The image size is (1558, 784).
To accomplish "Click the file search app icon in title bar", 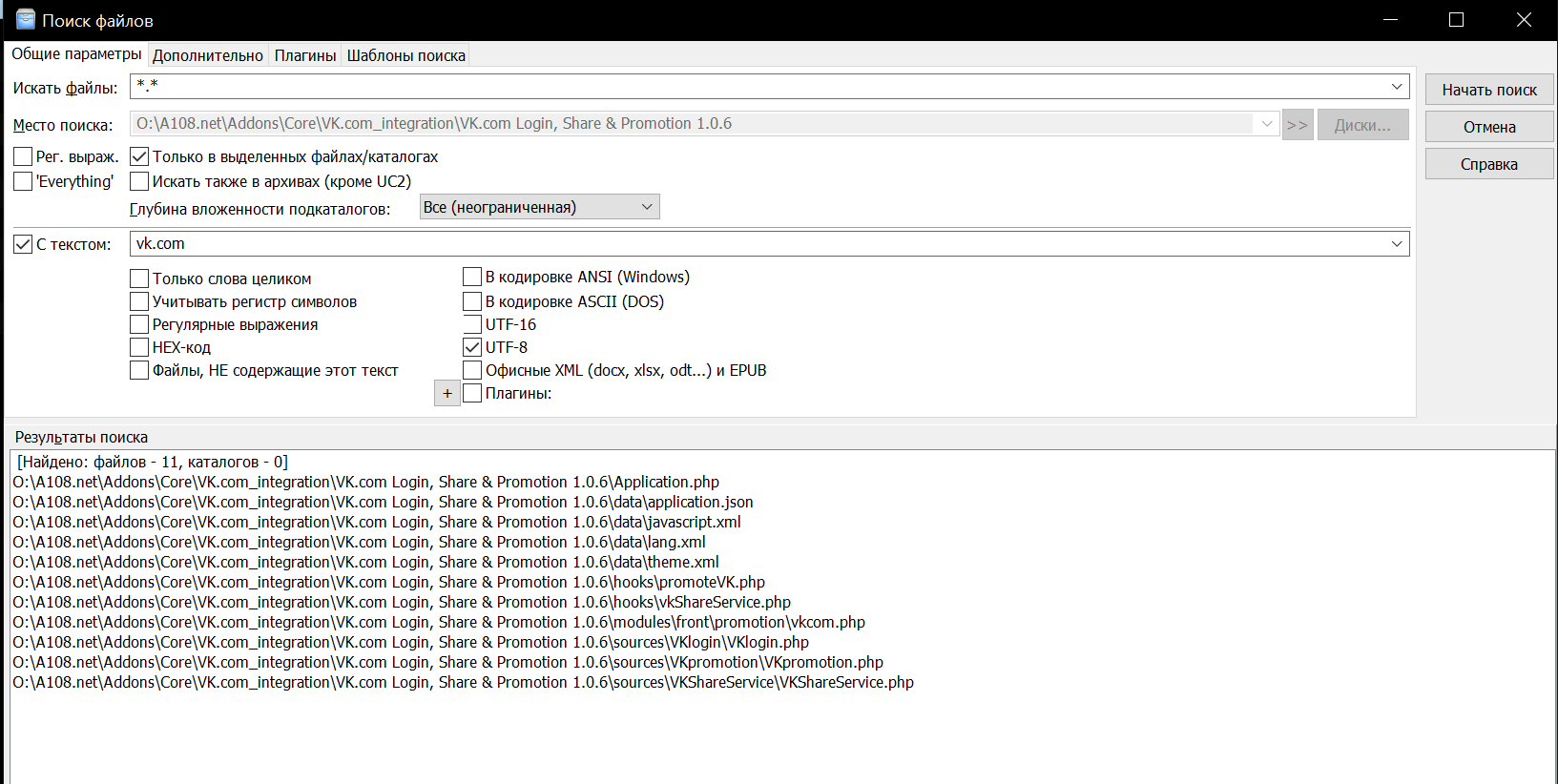I will [x=26, y=20].
